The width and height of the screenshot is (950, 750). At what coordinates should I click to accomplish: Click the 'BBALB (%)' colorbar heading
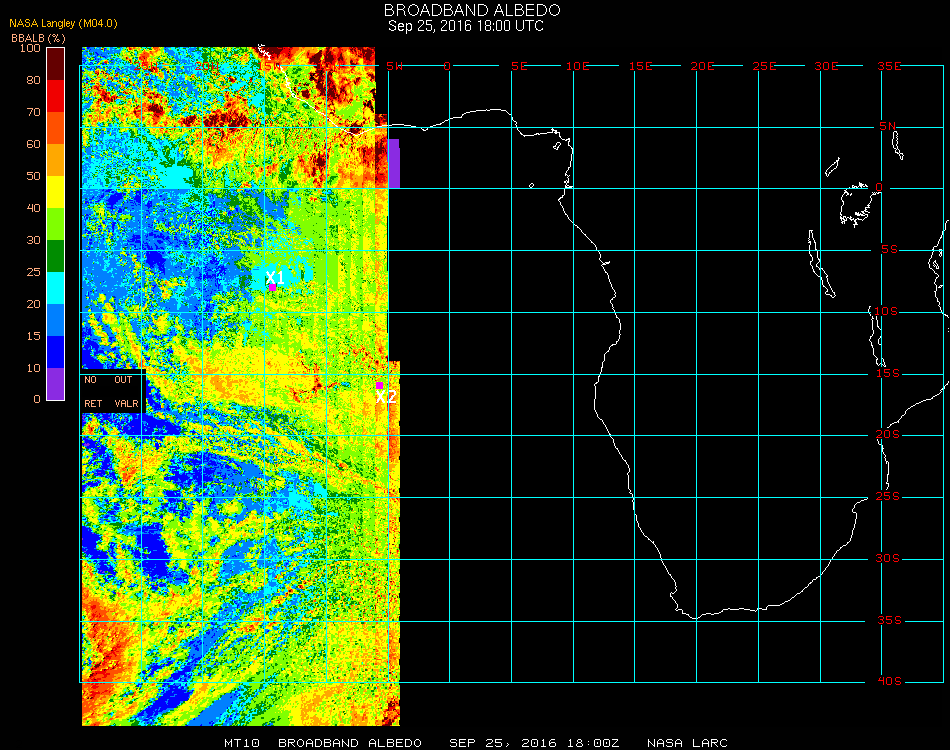tap(38, 38)
